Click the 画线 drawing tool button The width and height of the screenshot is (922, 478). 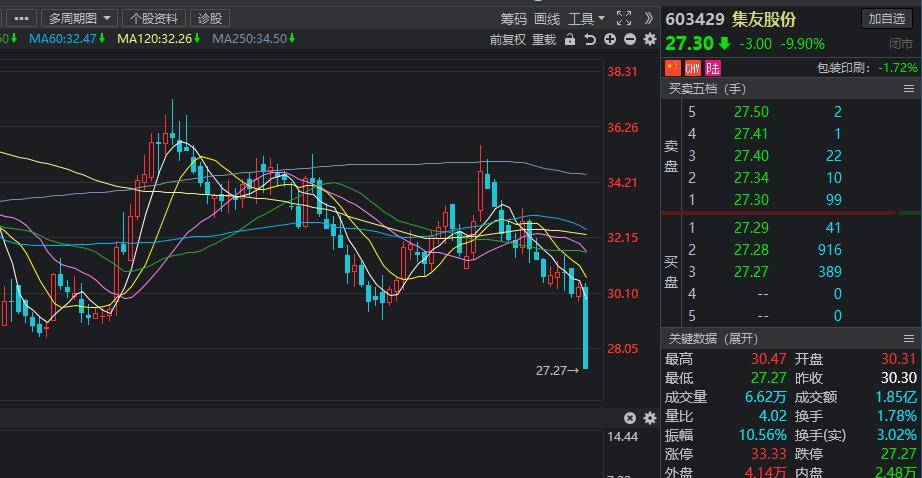pyautogui.click(x=547, y=18)
